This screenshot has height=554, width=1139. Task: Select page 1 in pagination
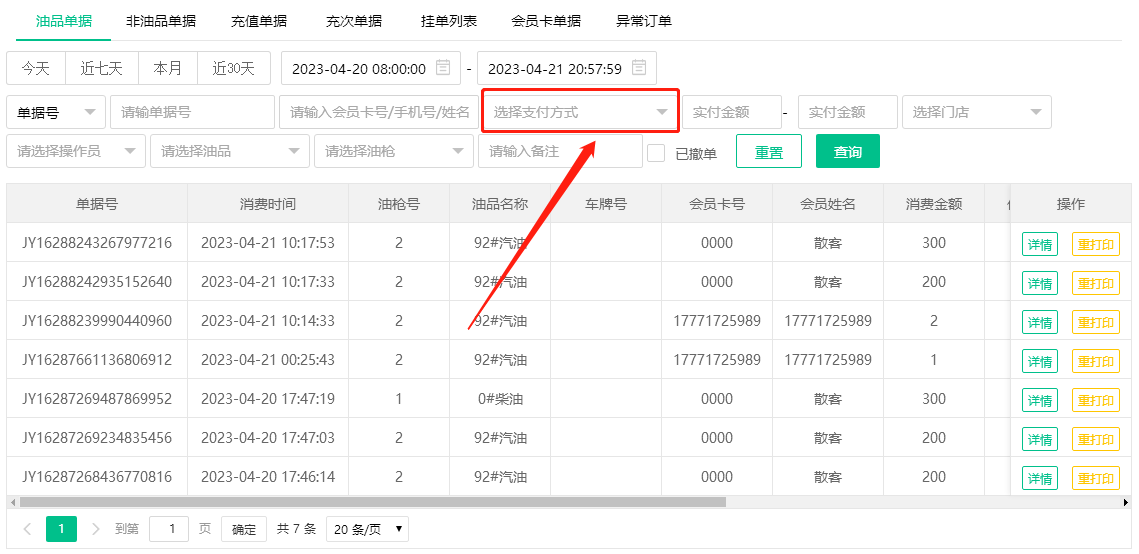[x=61, y=529]
